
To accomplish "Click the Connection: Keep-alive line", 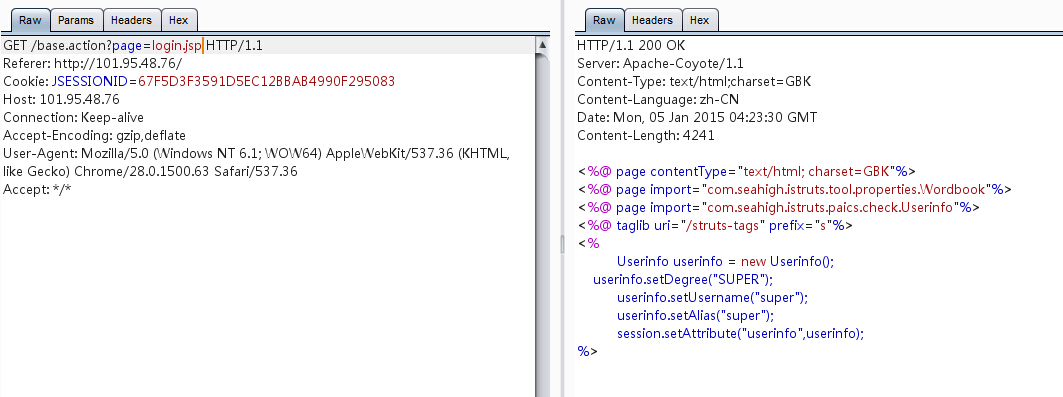I will 73,117.
